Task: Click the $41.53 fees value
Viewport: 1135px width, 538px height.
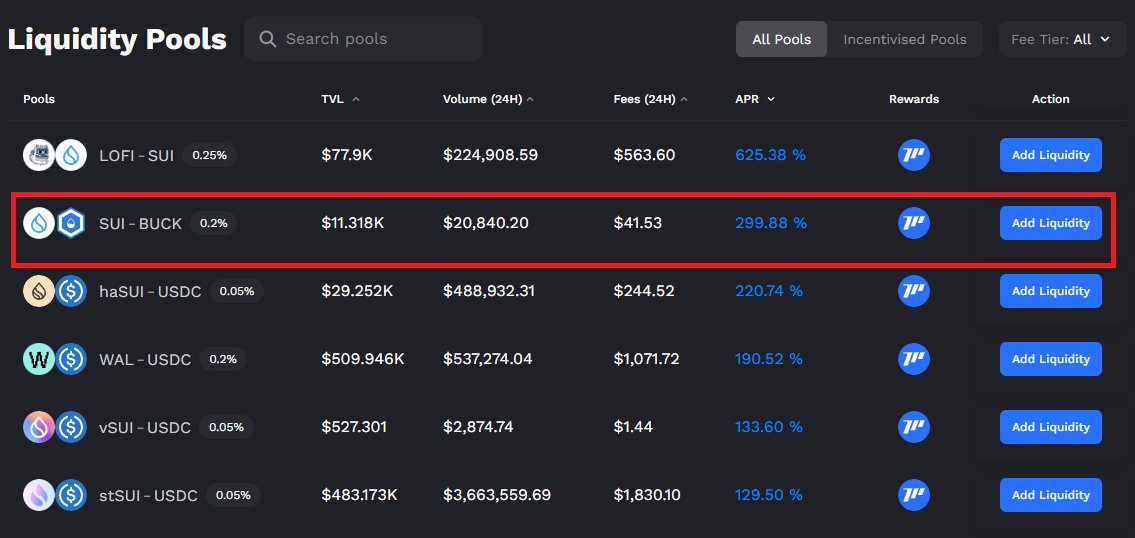Action: pyautogui.click(x=638, y=223)
